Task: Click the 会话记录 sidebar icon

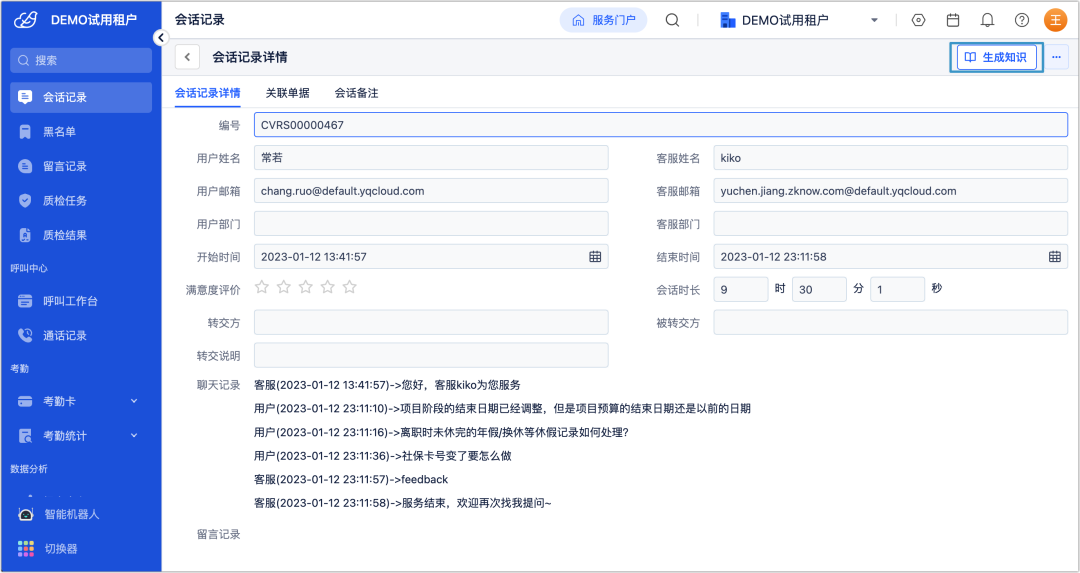Action: point(25,97)
